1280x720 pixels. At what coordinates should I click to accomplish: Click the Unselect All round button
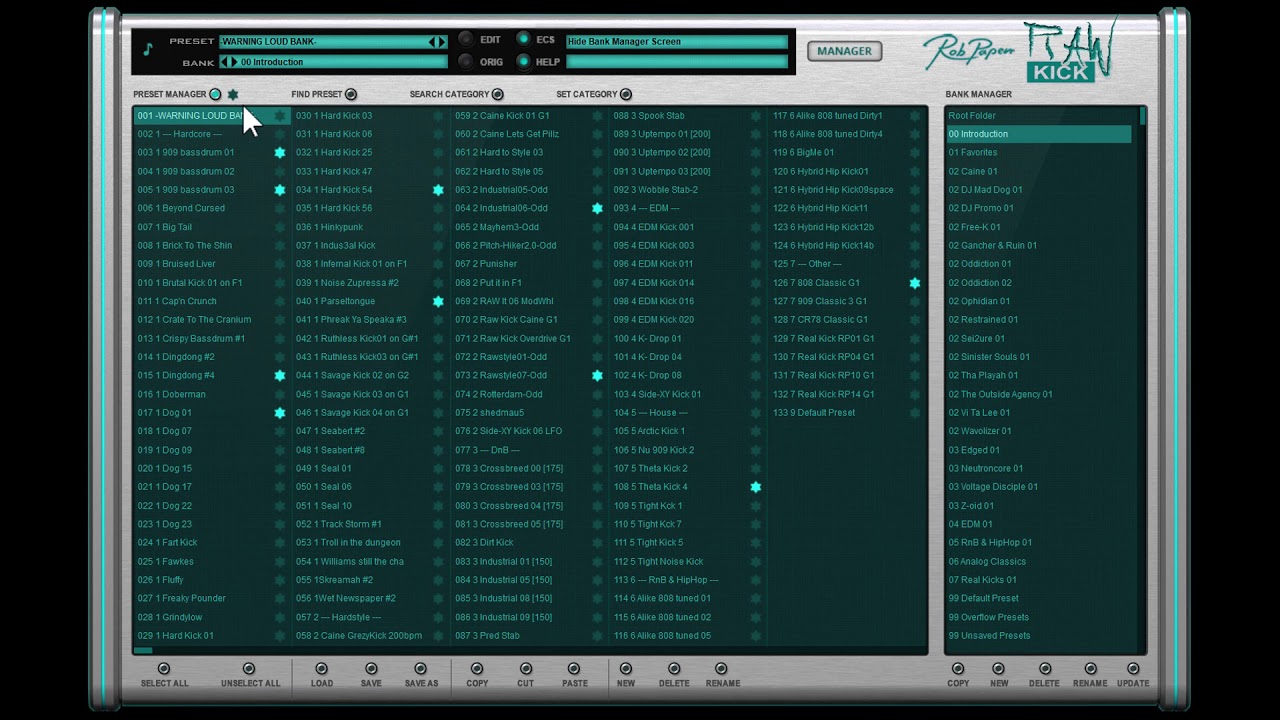click(x=249, y=669)
